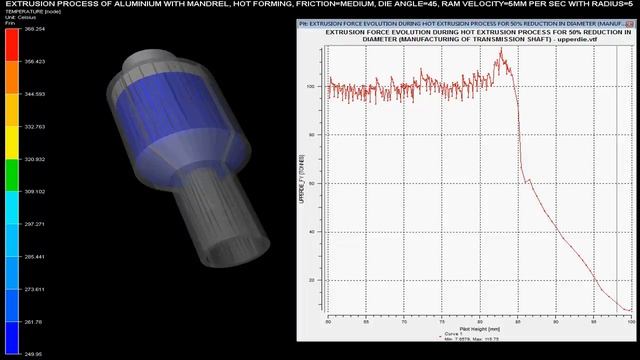Click the legend value 309.102
This screenshot has height=360, width=640.
click(35, 191)
